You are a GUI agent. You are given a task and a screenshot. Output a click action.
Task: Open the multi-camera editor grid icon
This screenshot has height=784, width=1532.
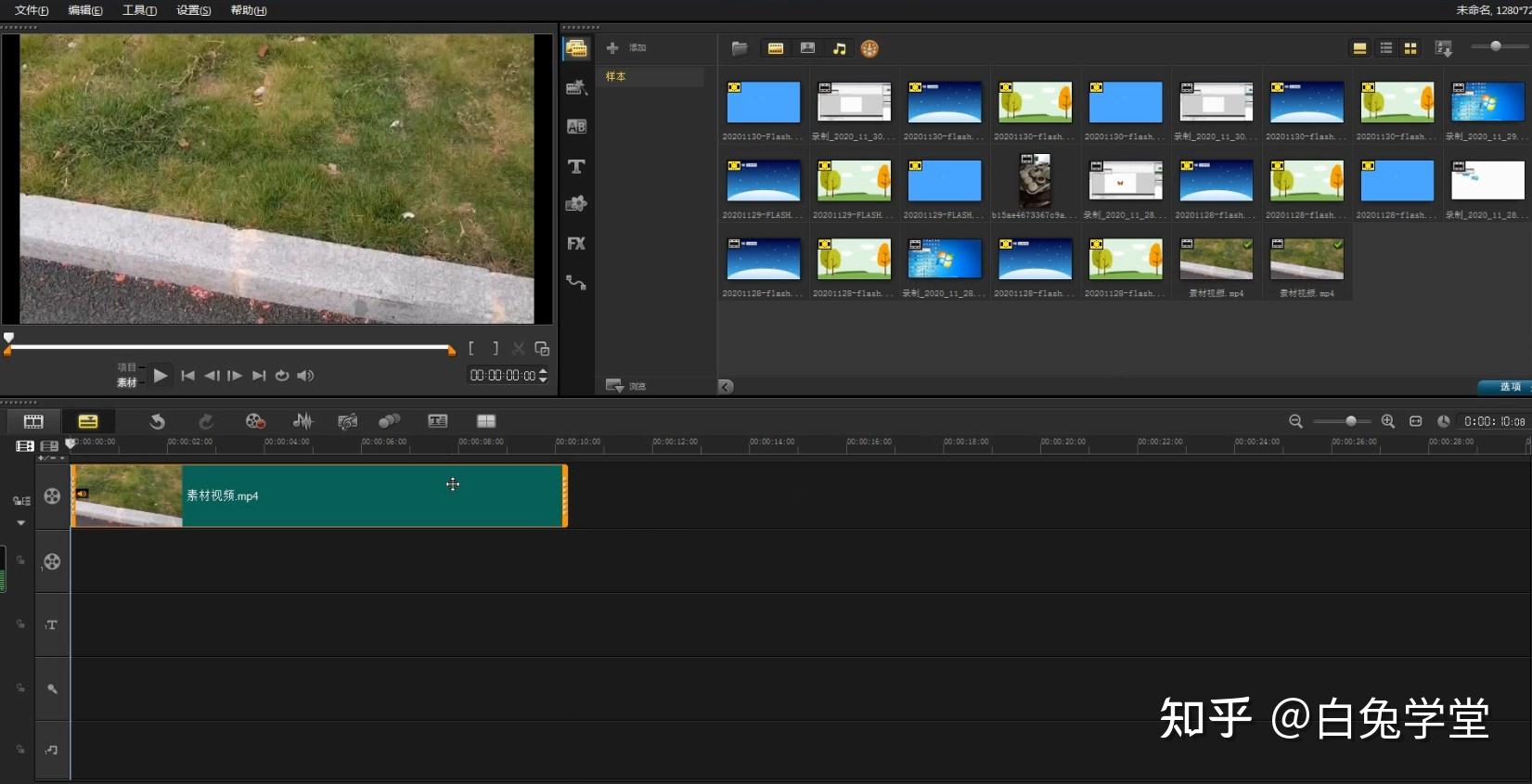point(486,421)
